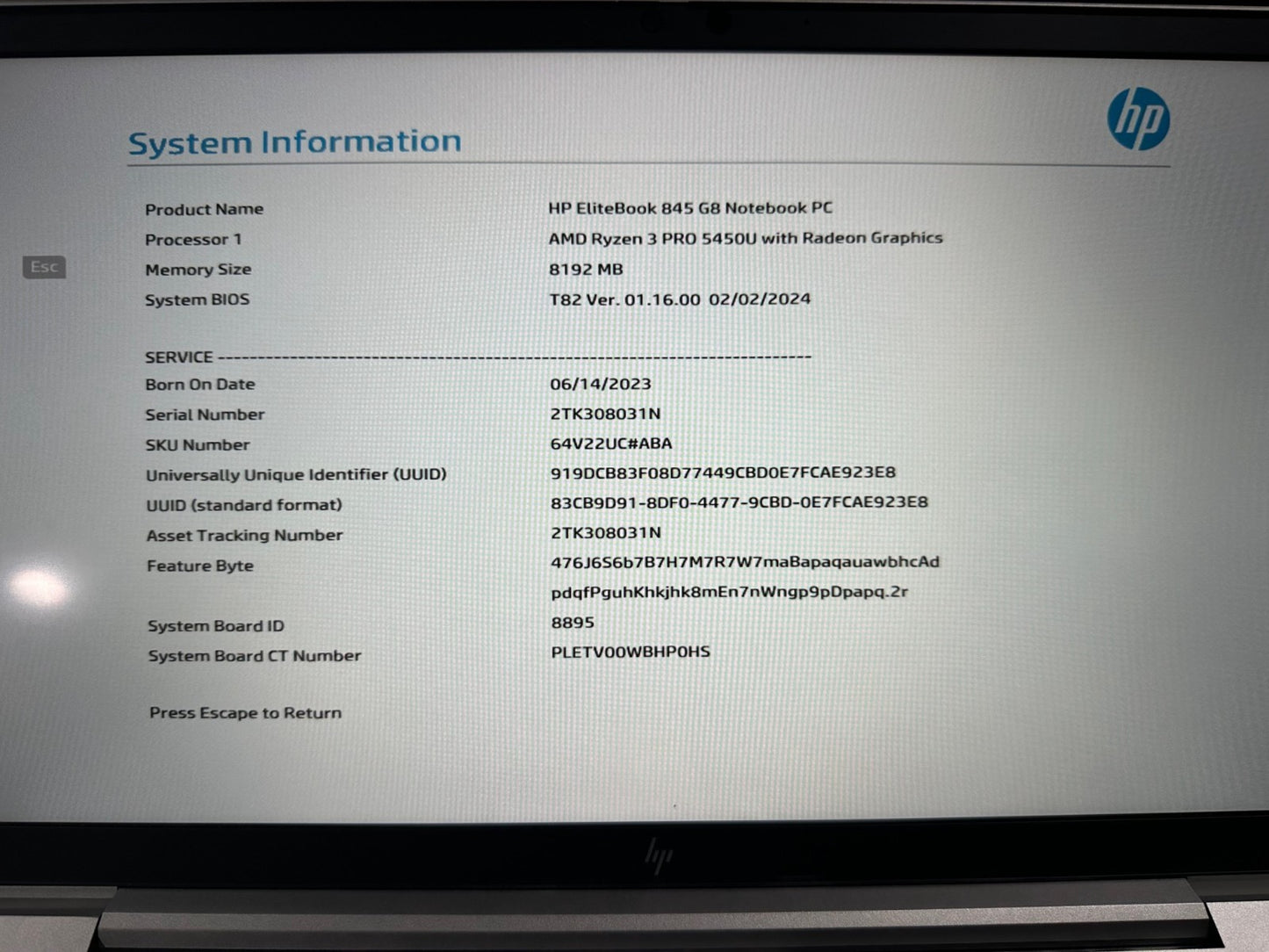
Task: Click the Feature Byte label
Action: pos(200,566)
